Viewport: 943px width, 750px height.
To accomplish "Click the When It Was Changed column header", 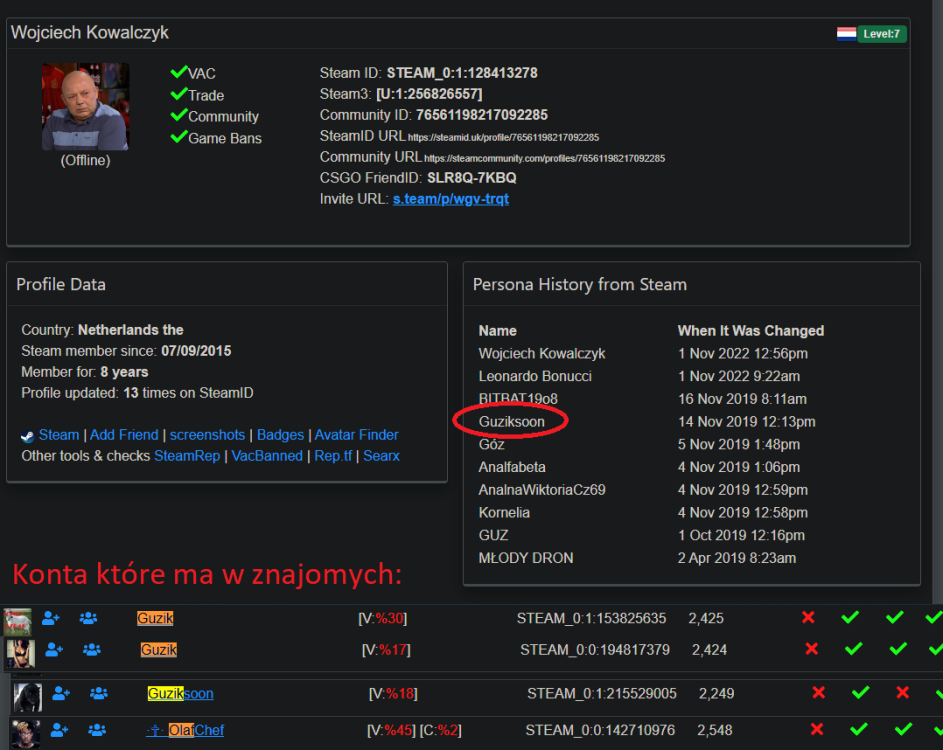I will 751,331.
